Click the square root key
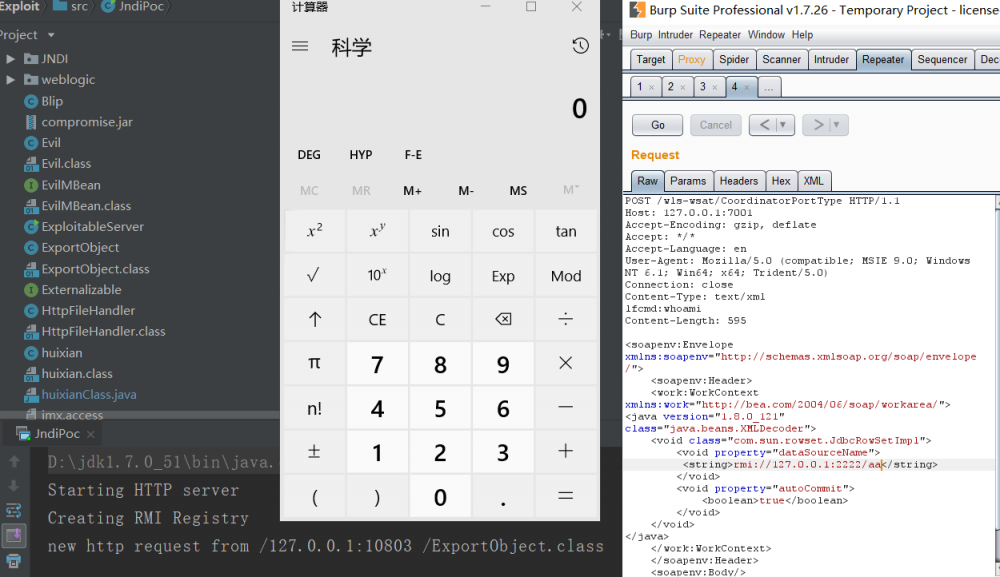The image size is (1000, 577). (x=314, y=275)
